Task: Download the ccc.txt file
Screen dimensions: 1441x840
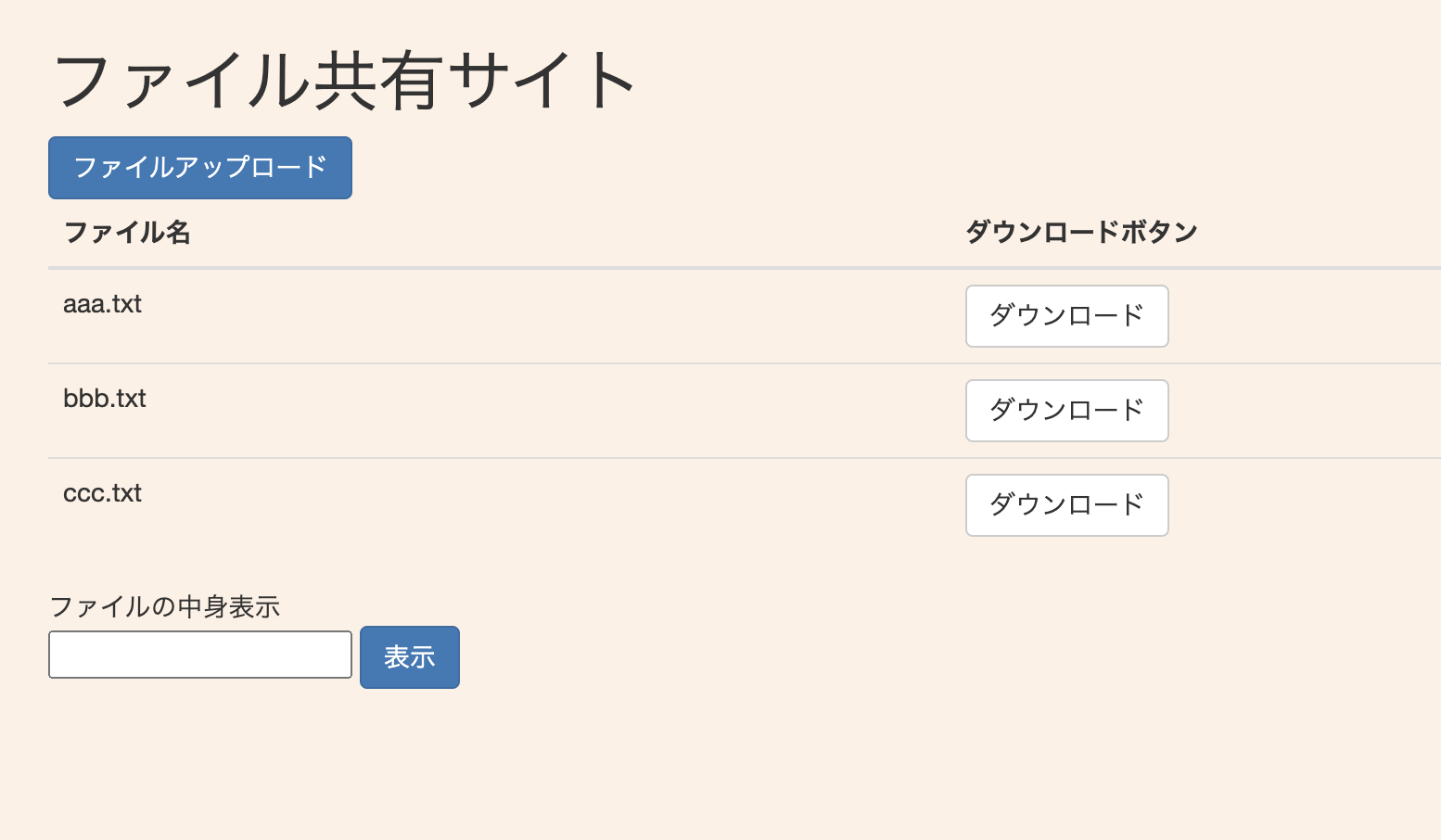Action: (x=1066, y=505)
